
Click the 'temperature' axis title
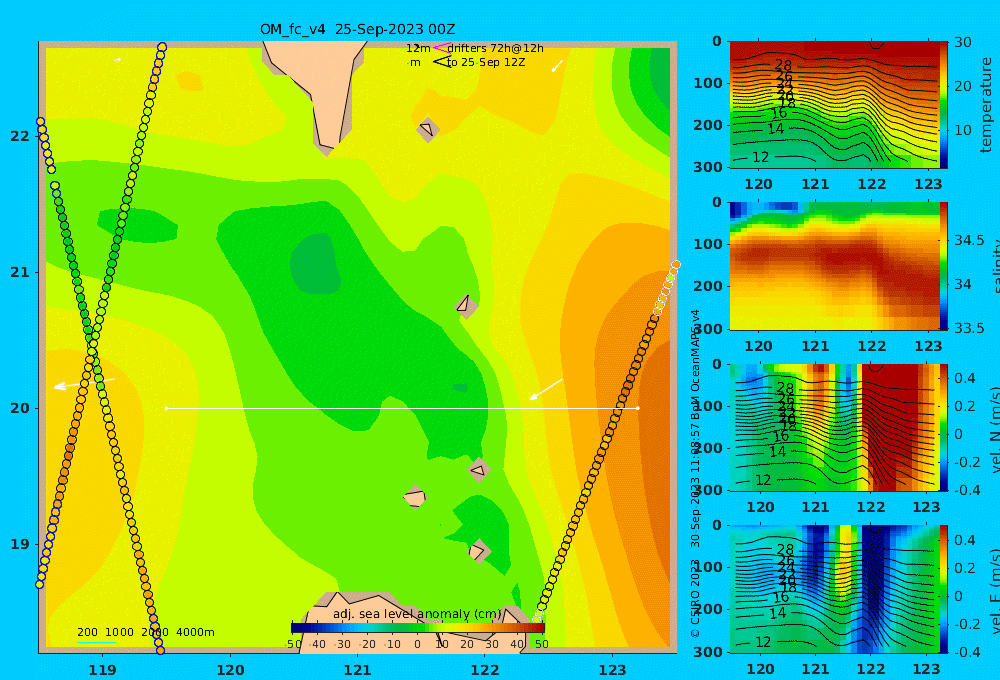tap(986, 105)
